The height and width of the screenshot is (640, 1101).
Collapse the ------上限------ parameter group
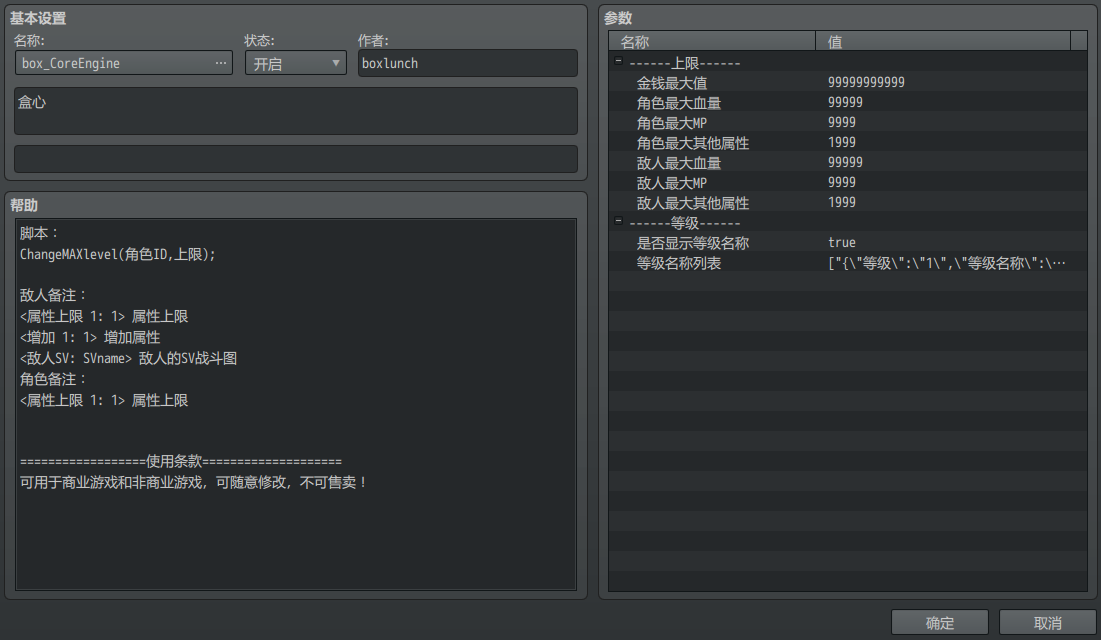tap(618, 61)
